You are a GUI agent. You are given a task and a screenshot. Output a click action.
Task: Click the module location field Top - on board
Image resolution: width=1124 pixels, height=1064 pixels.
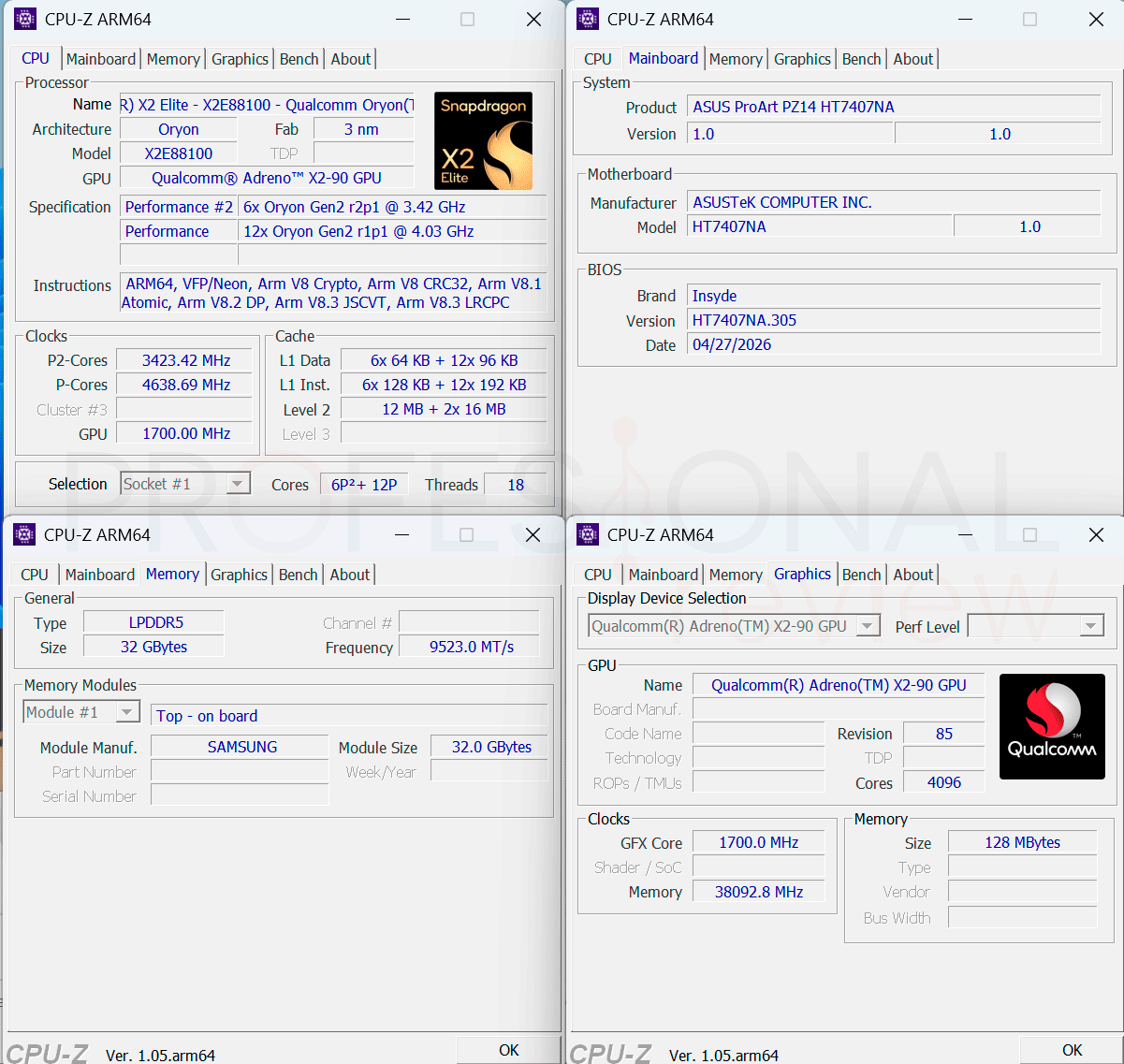(349, 716)
